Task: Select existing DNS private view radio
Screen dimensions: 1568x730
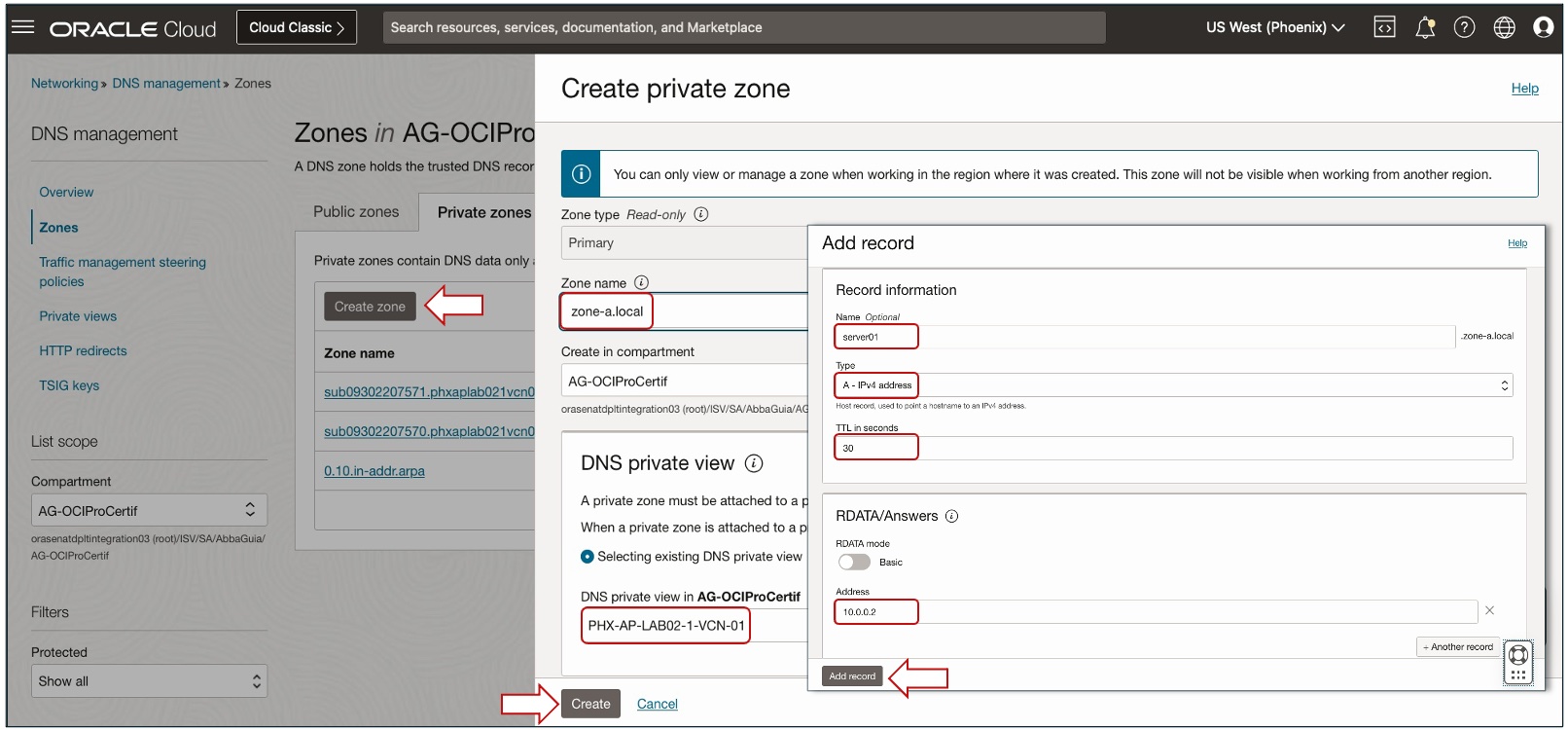Action: coord(588,557)
